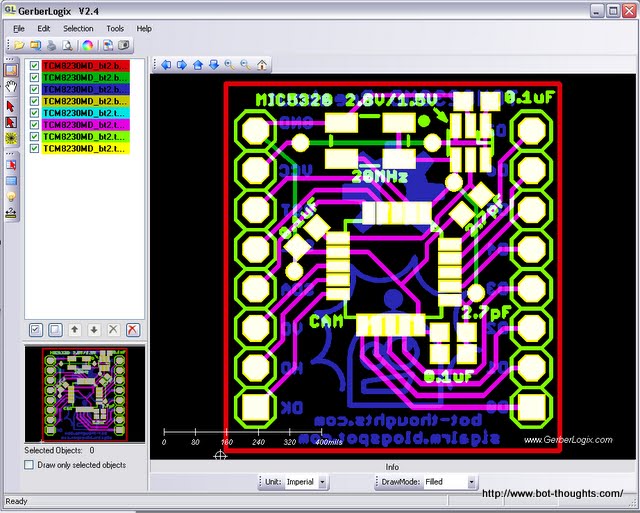
Task: Open the DrawMode Filled dropdown
Action: click(x=471, y=482)
